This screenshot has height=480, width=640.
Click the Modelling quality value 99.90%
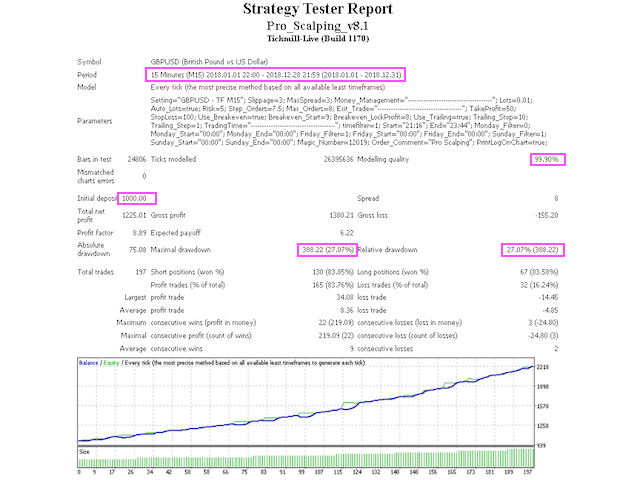point(546,159)
